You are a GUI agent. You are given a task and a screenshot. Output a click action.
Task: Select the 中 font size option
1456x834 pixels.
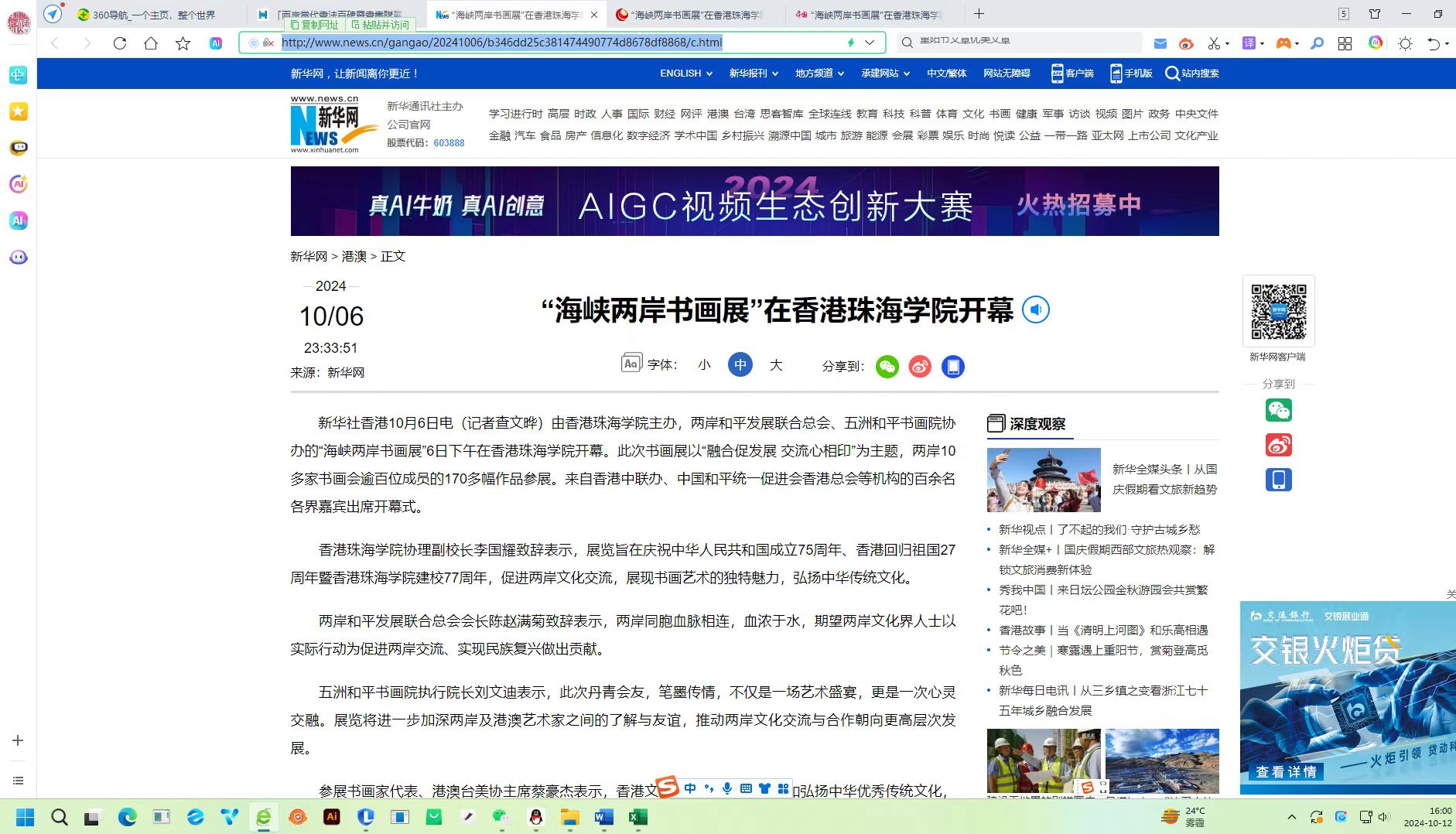coord(740,365)
